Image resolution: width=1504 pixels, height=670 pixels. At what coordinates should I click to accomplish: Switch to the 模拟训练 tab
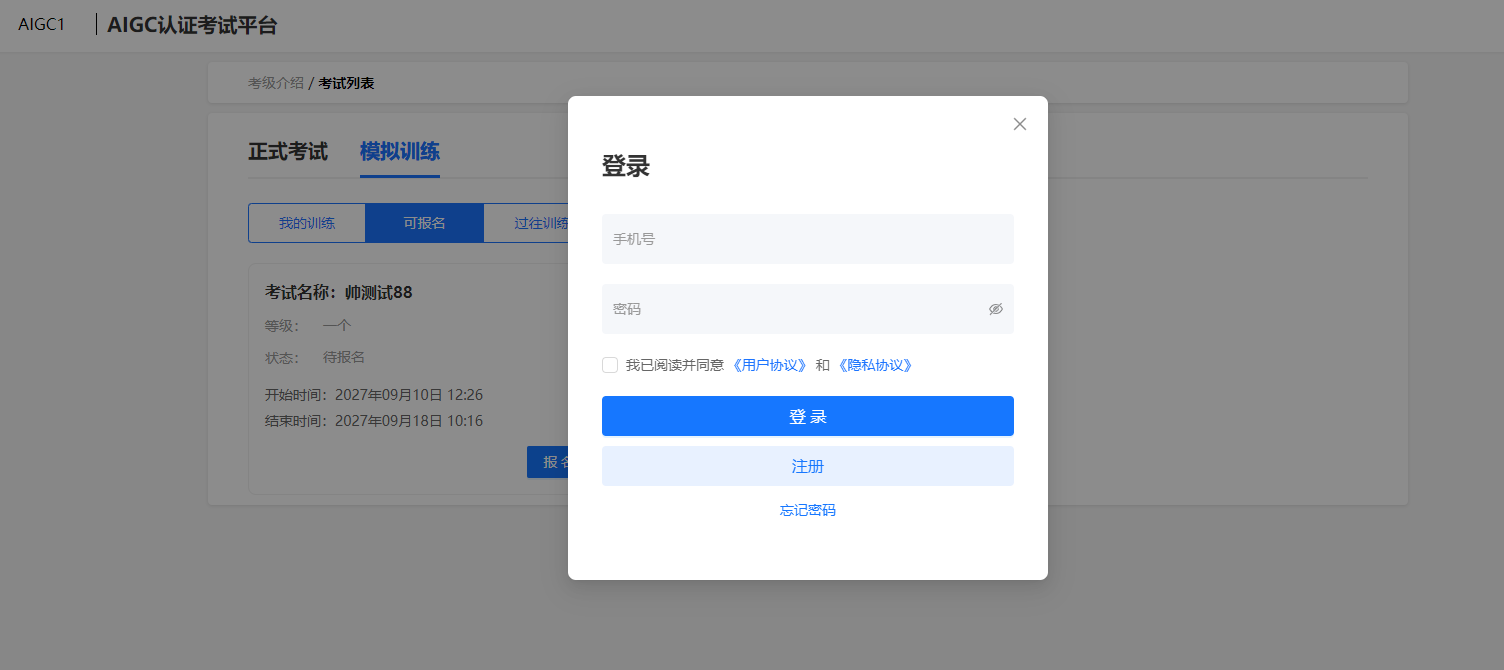click(400, 152)
